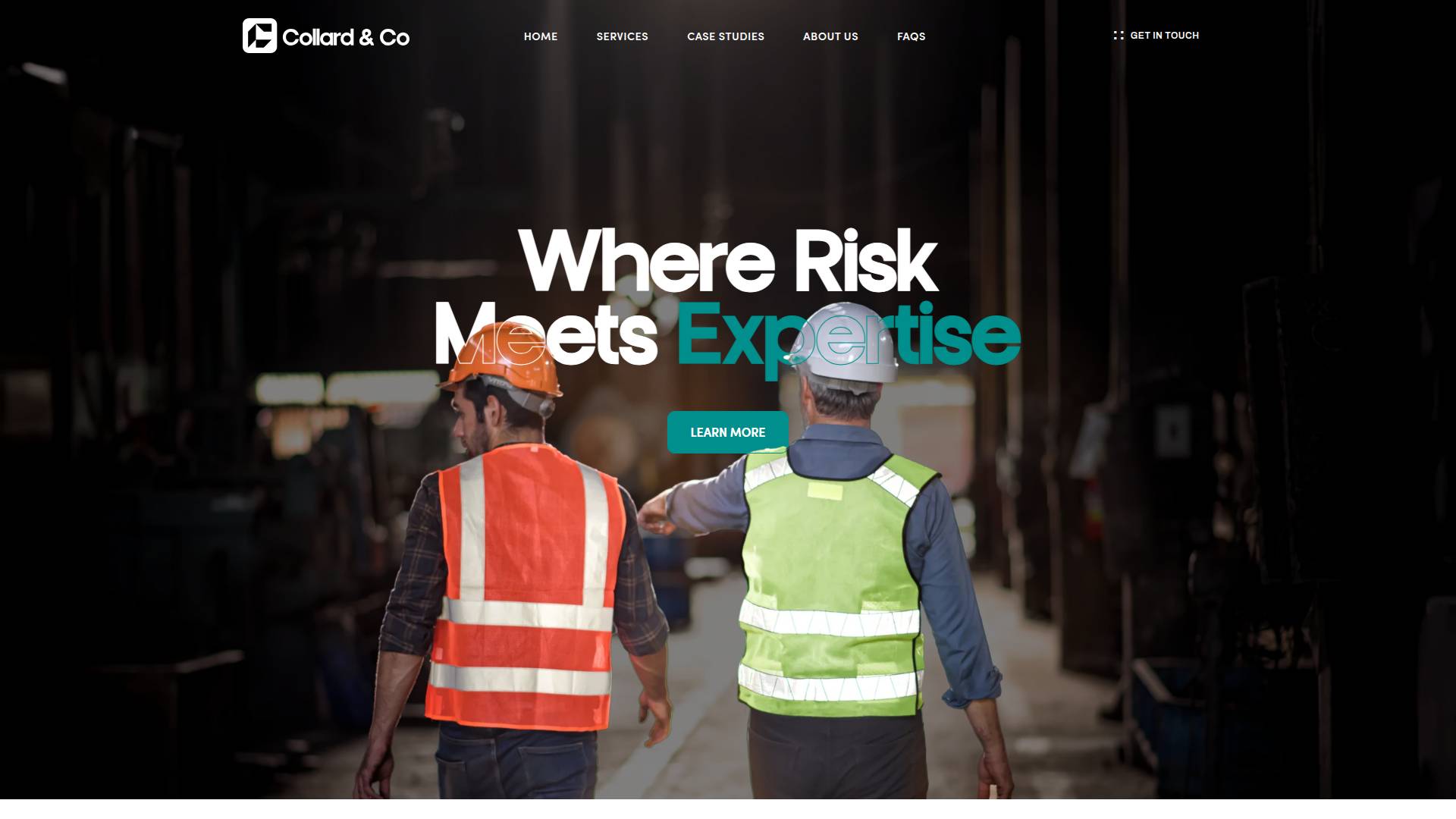
Task: Open the Case Studies menu item
Action: (x=726, y=36)
